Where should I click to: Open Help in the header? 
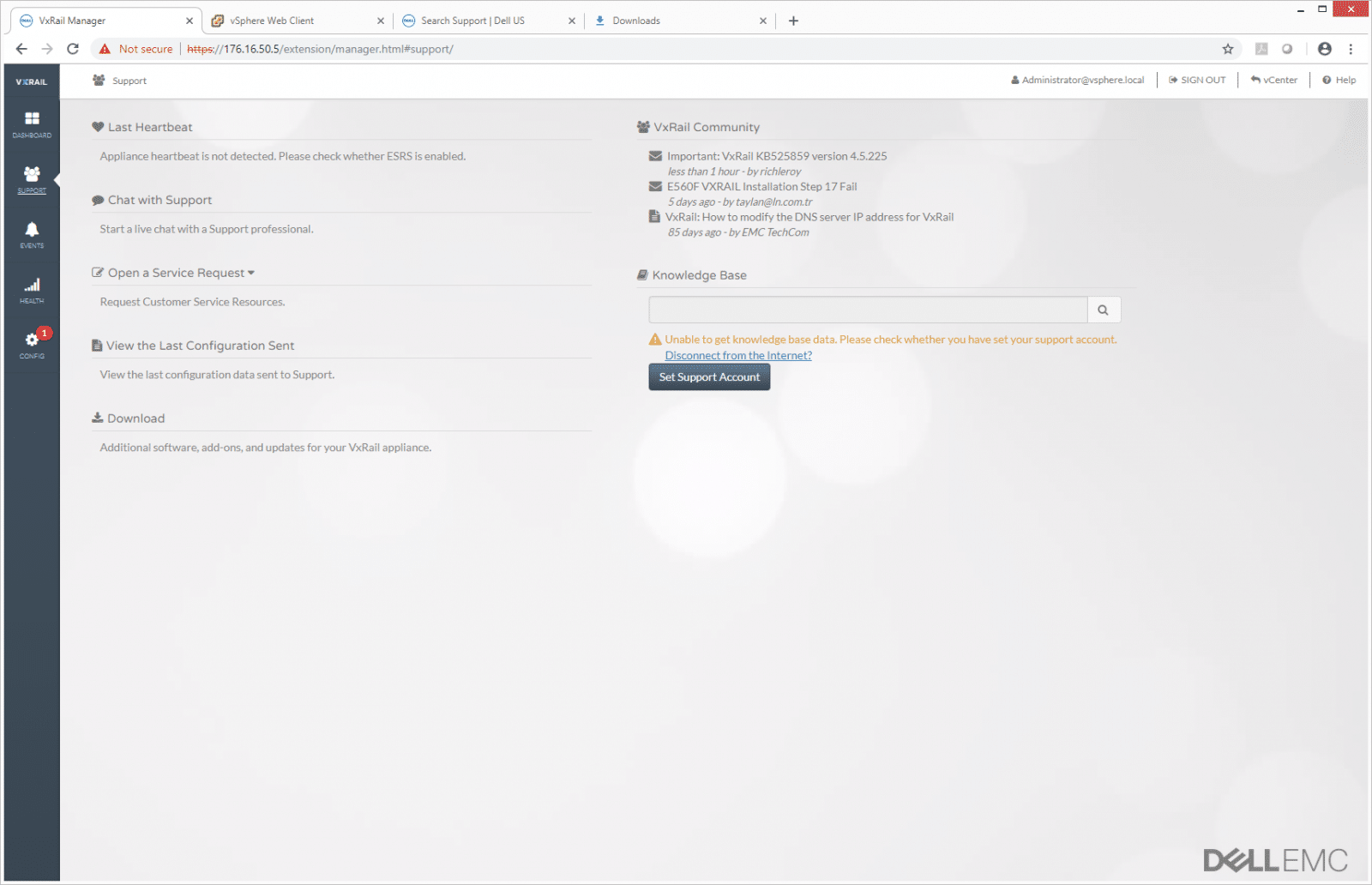1339,80
